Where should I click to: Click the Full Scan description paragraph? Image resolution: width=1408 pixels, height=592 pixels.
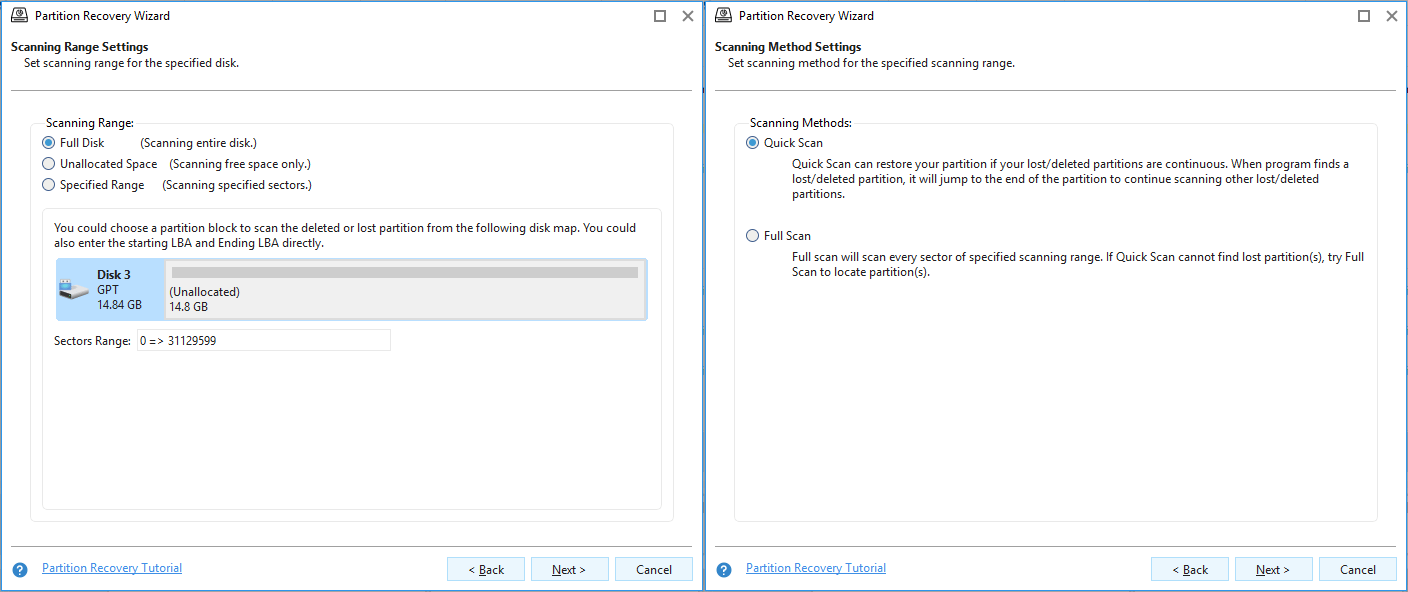1078,264
